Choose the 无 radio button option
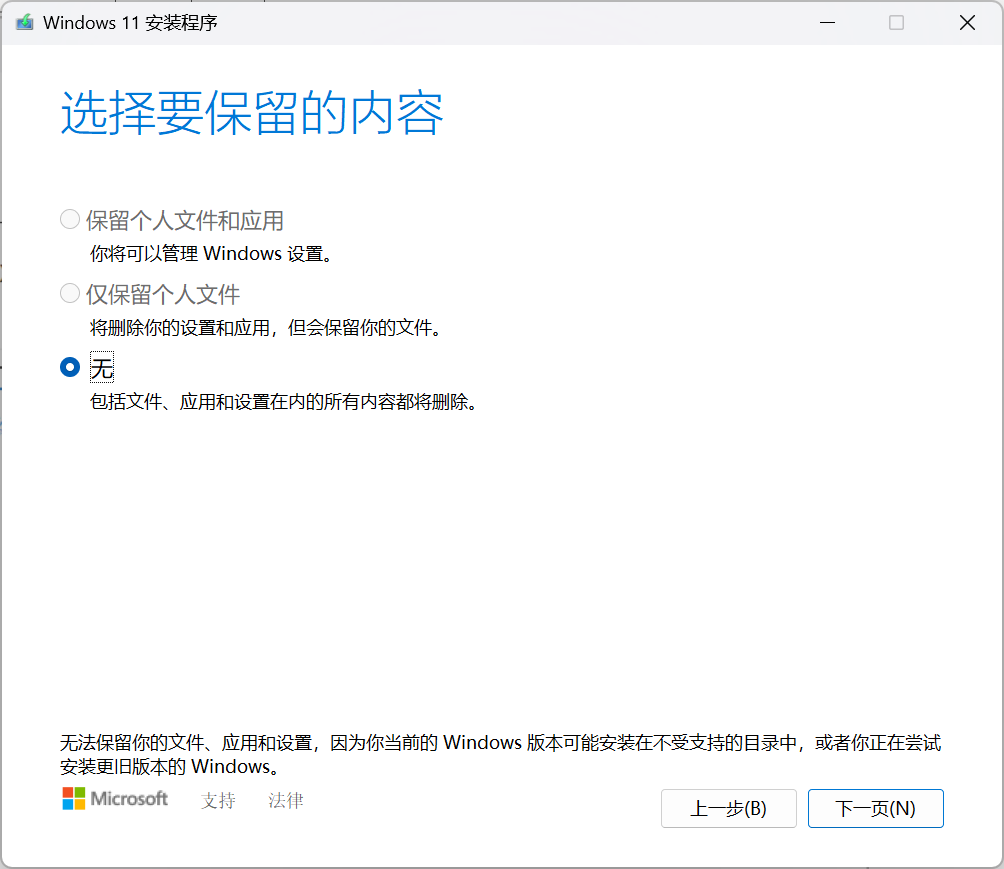 click(x=70, y=368)
